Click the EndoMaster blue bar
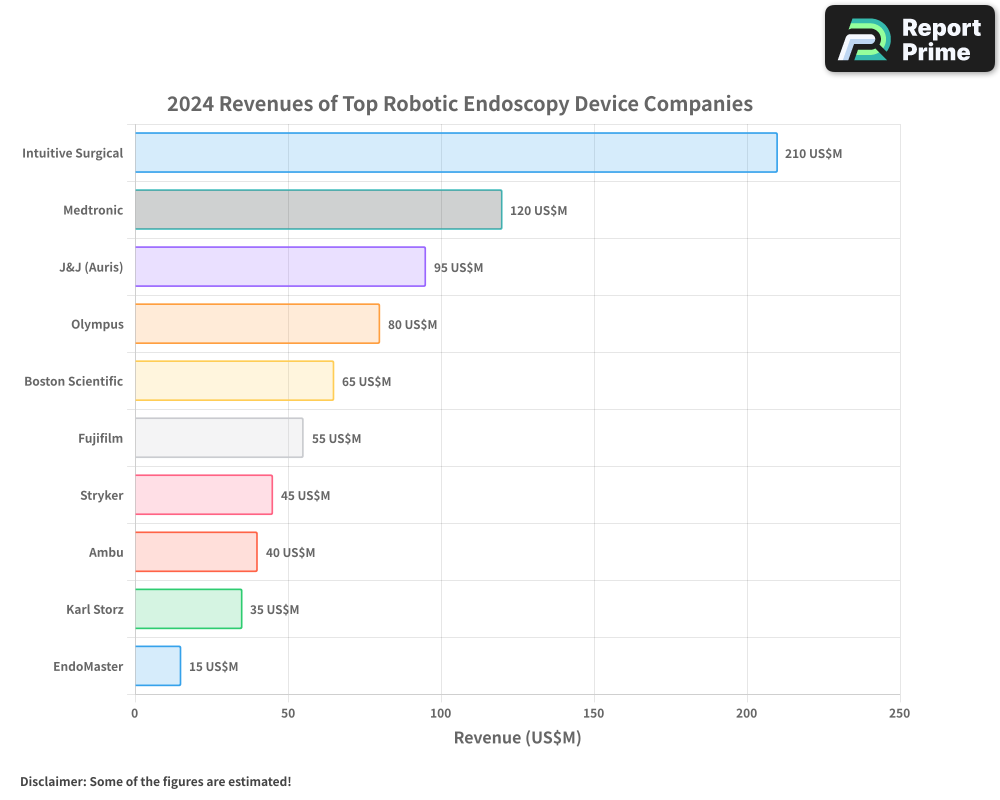The image size is (1000, 800). pos(156,666)
